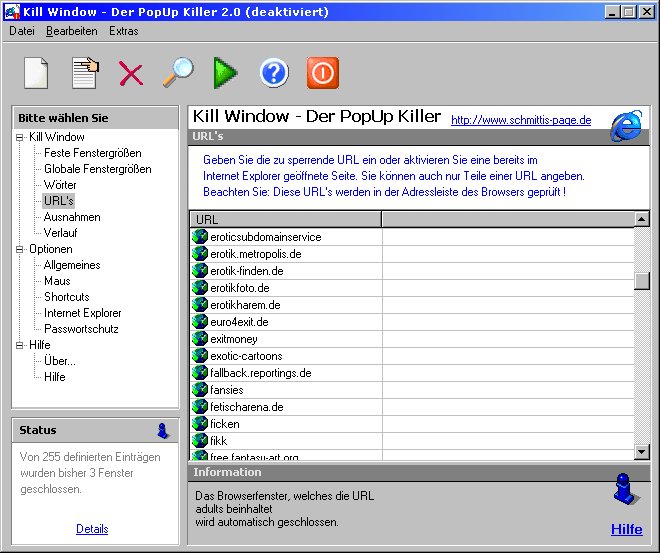Open the Passwortschutz options page
660x553 pixels.
pos(81,329)
